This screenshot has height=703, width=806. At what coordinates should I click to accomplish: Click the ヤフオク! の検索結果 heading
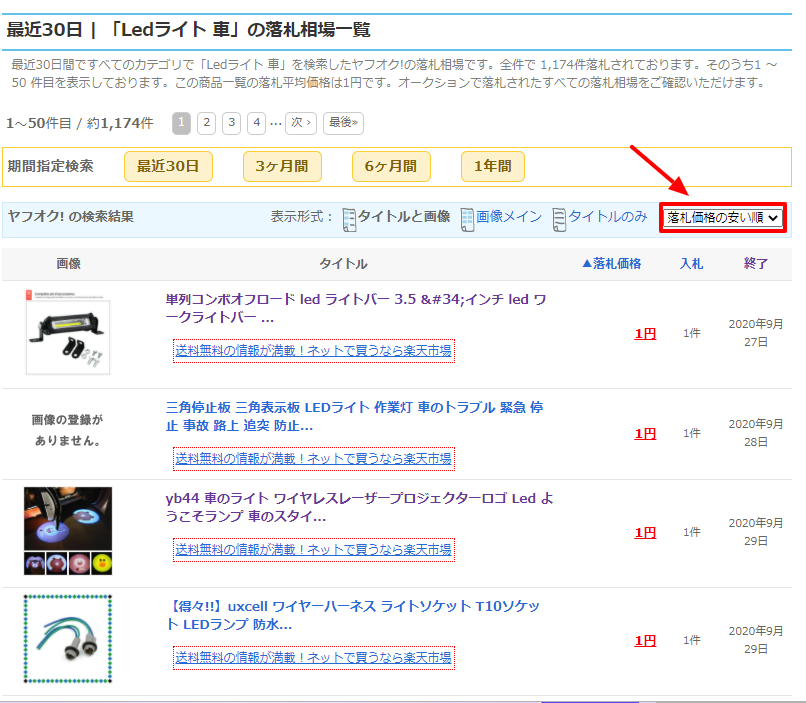(71, 216)
